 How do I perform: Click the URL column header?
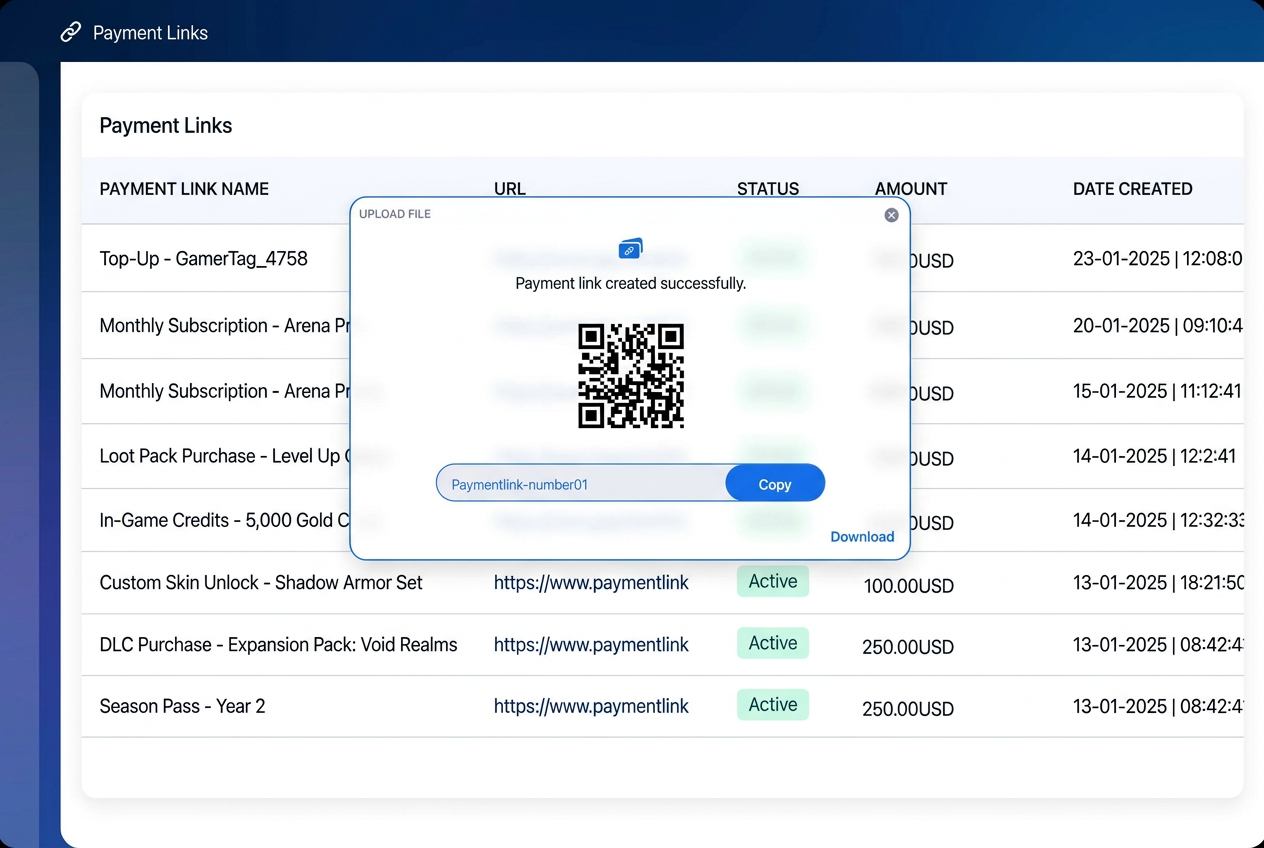509,189
